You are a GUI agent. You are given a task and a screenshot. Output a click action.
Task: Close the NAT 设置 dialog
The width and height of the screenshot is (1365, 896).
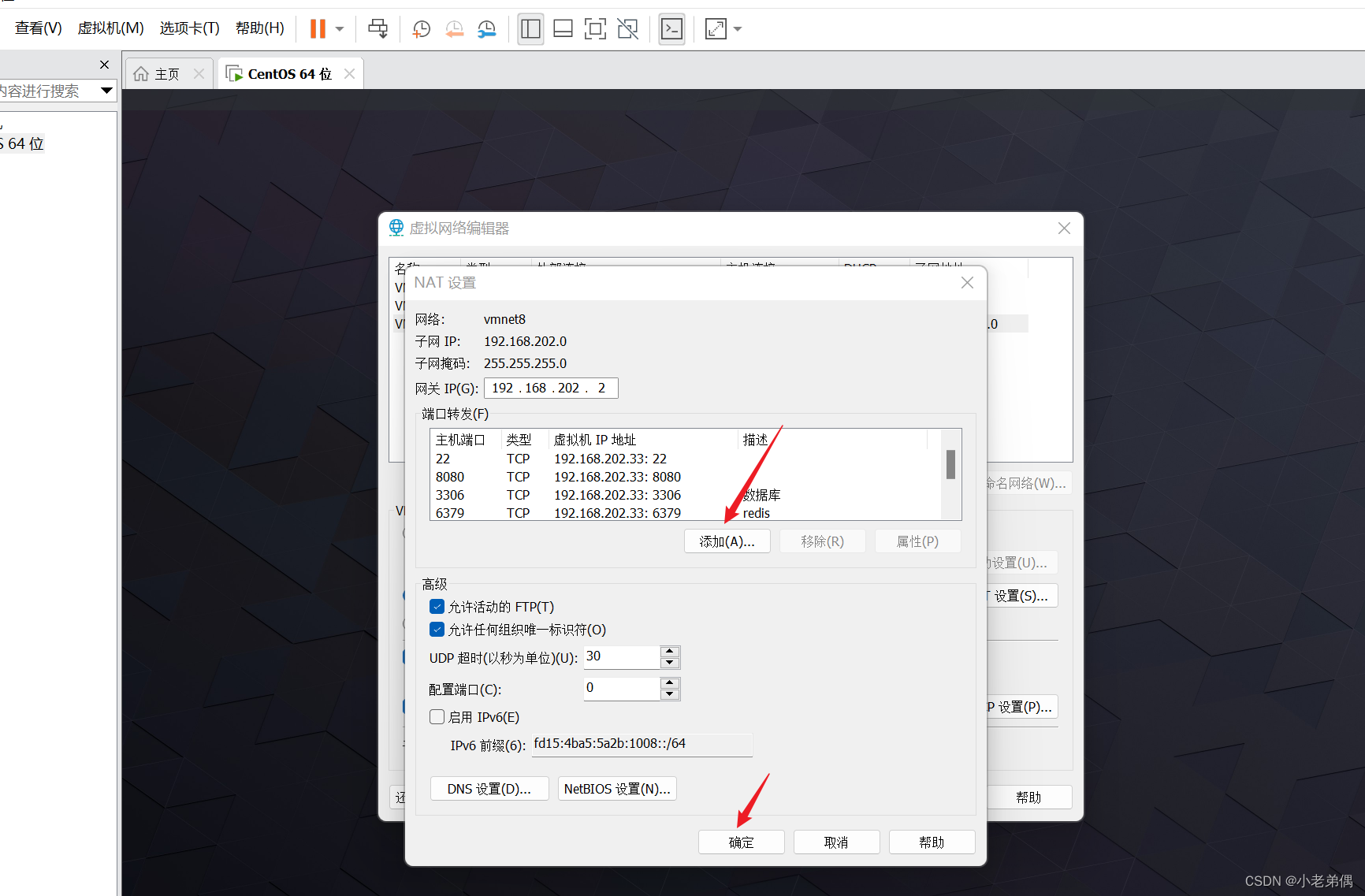coord(968,283)
